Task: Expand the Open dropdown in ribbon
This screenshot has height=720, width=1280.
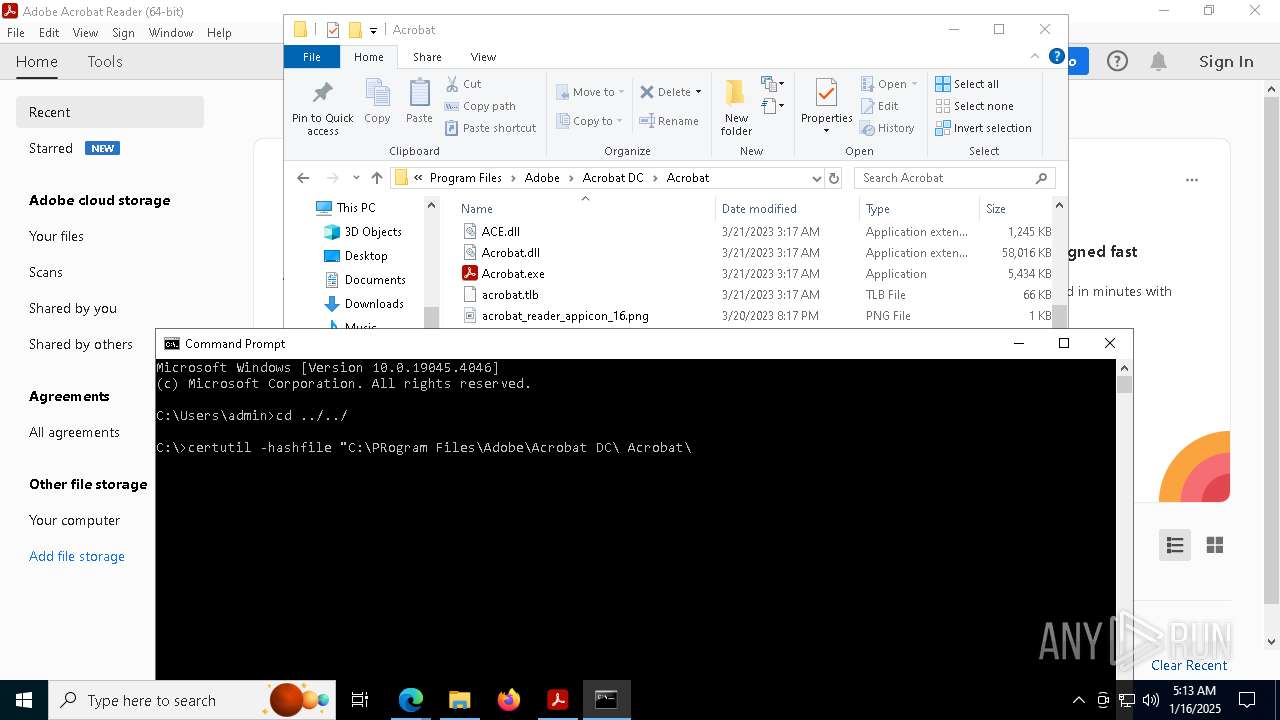Action: [914, 84]
